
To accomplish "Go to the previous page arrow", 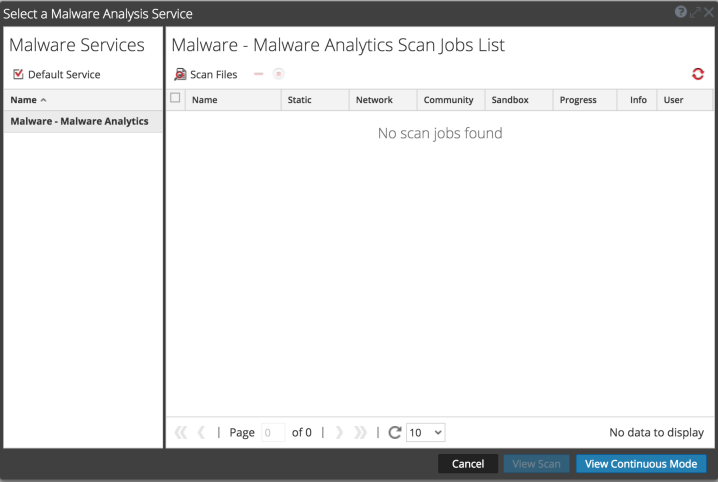I will [x=201, y=432].
